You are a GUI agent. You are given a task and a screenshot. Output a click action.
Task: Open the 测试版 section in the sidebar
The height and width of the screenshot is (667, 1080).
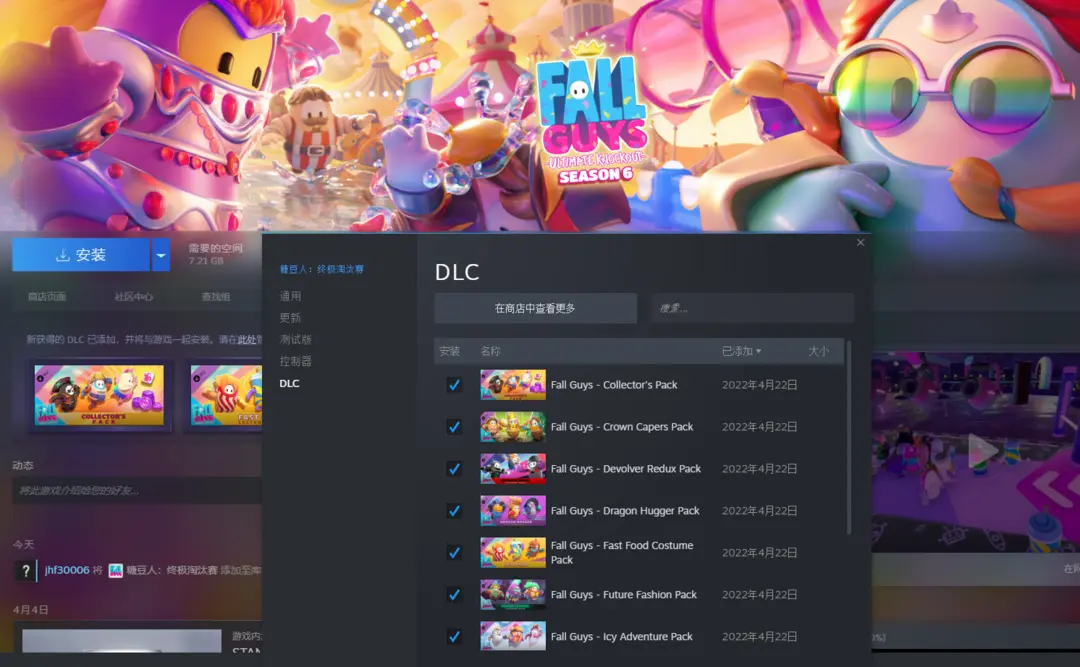point(295,340)
